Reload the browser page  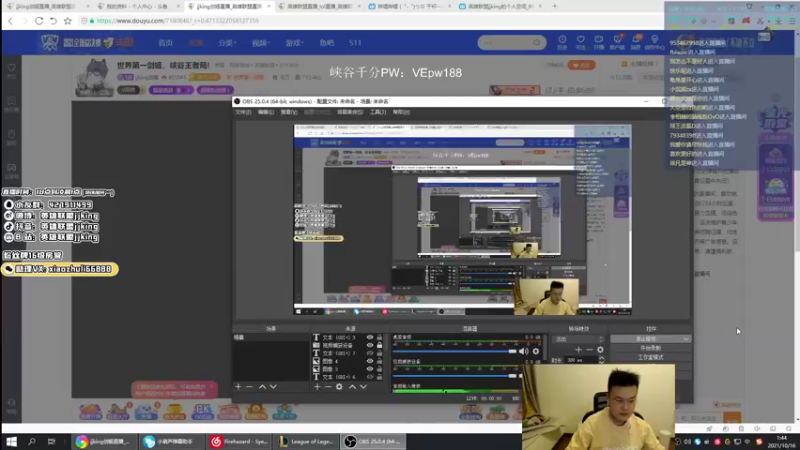pyautogui.click(x=39, y=21)
